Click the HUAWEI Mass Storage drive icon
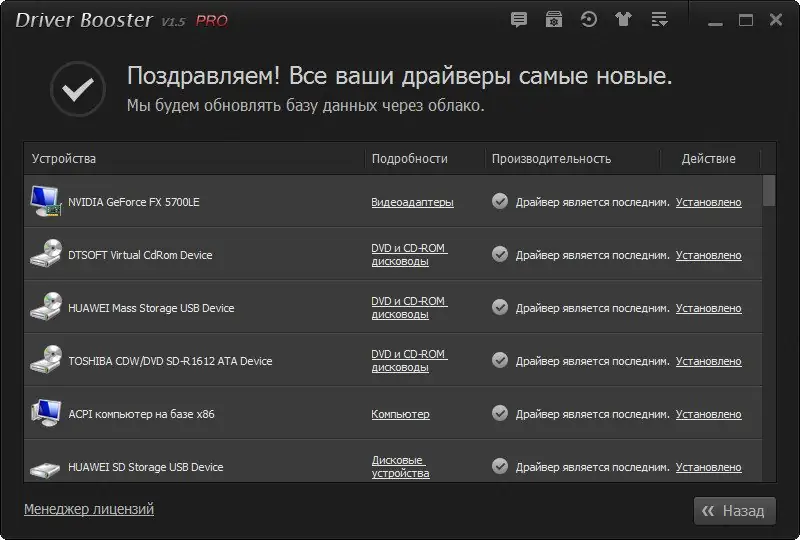Viewport: 800px width, 540px height. pos(46,307)
